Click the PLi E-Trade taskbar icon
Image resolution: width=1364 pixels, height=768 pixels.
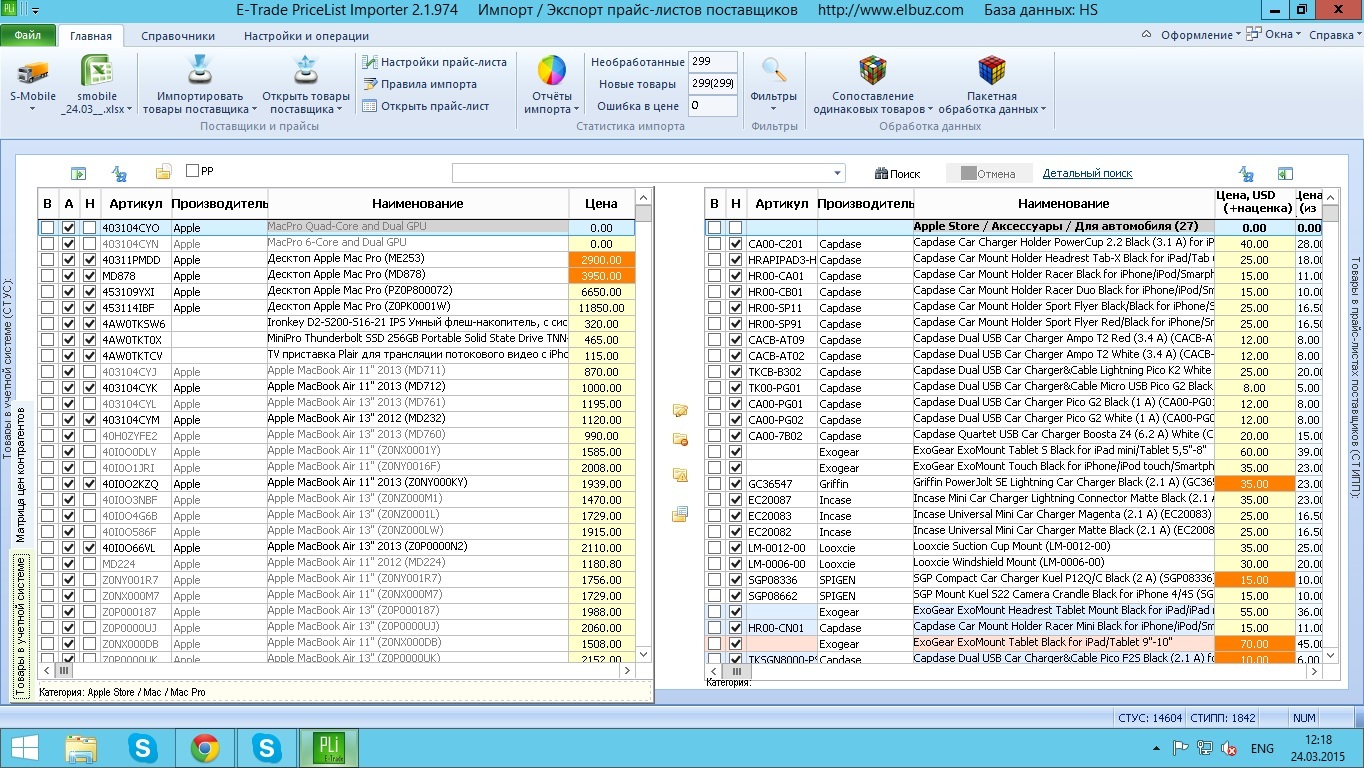(328, 748)
